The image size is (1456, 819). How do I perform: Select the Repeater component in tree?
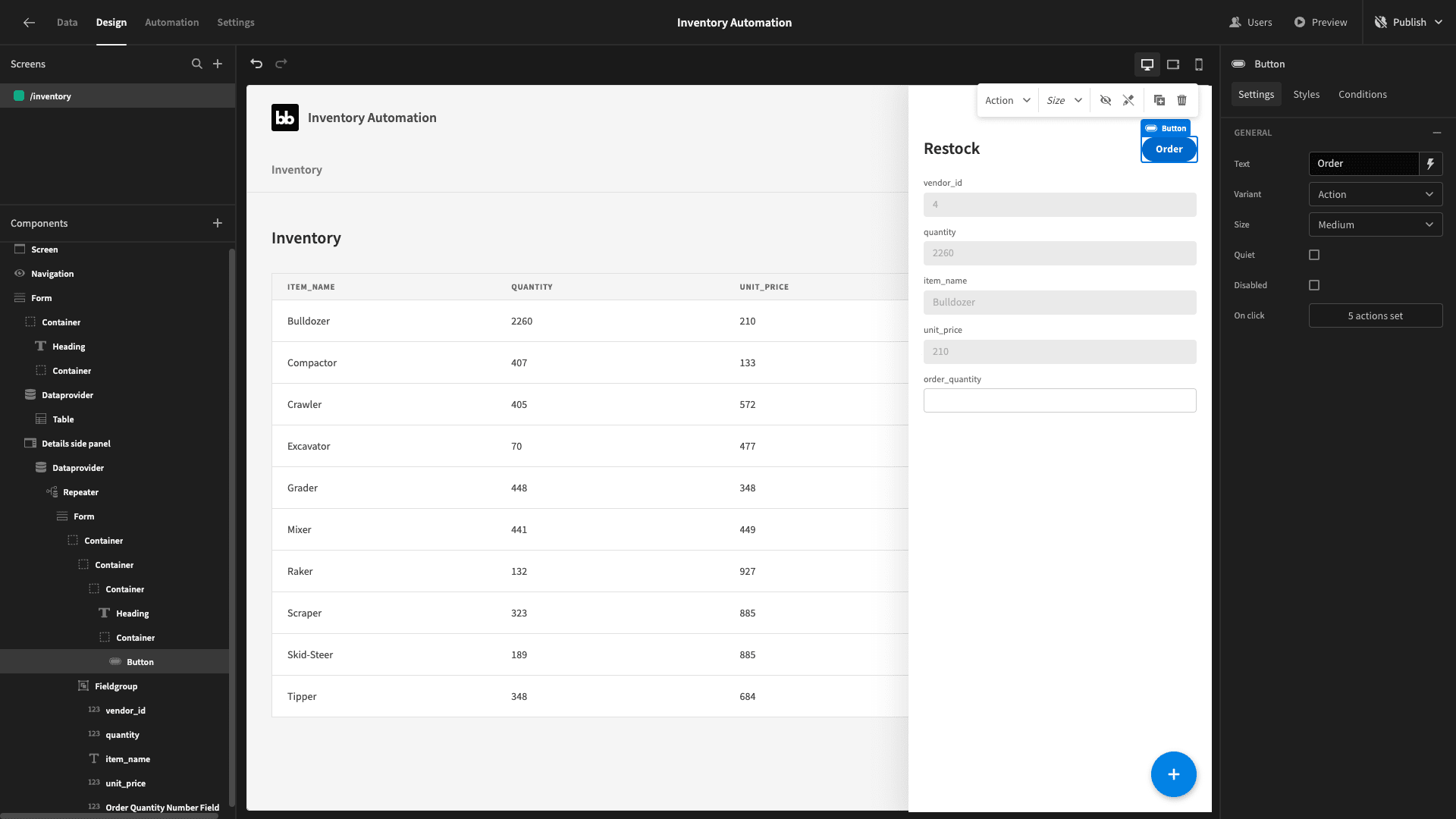pyautogui.click(x=115, y=492)
